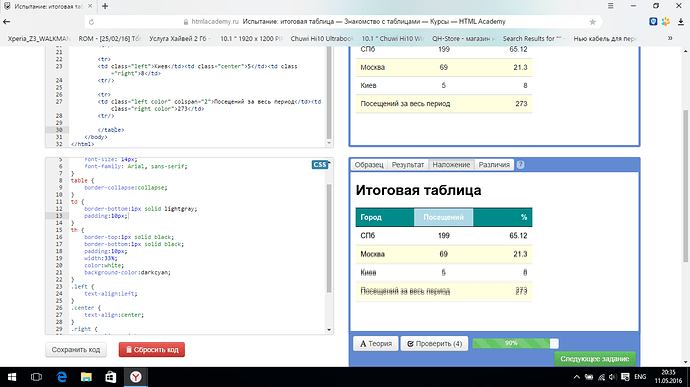This screenshot has height=387, width=690.
Task: Reload the page with refresh icon
Action: point(92,22)
